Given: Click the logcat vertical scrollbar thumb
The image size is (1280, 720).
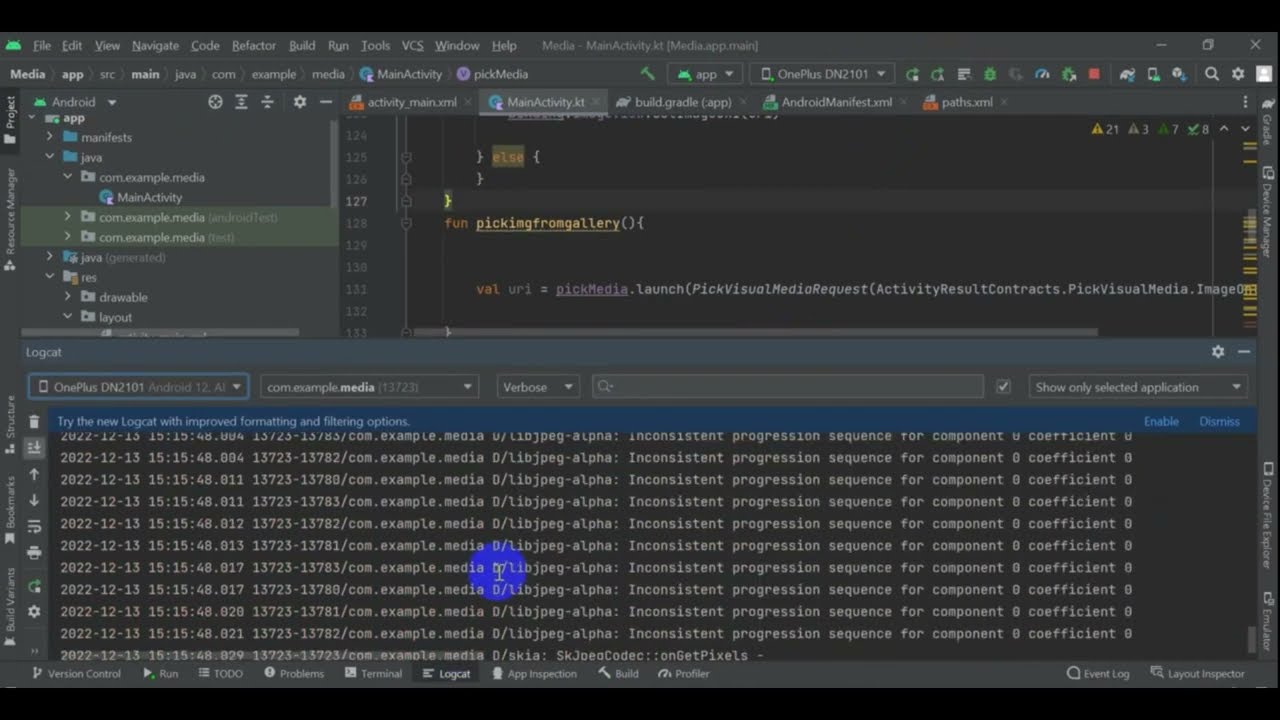Looking at the screenshot, I should [x=1250, y=638].
